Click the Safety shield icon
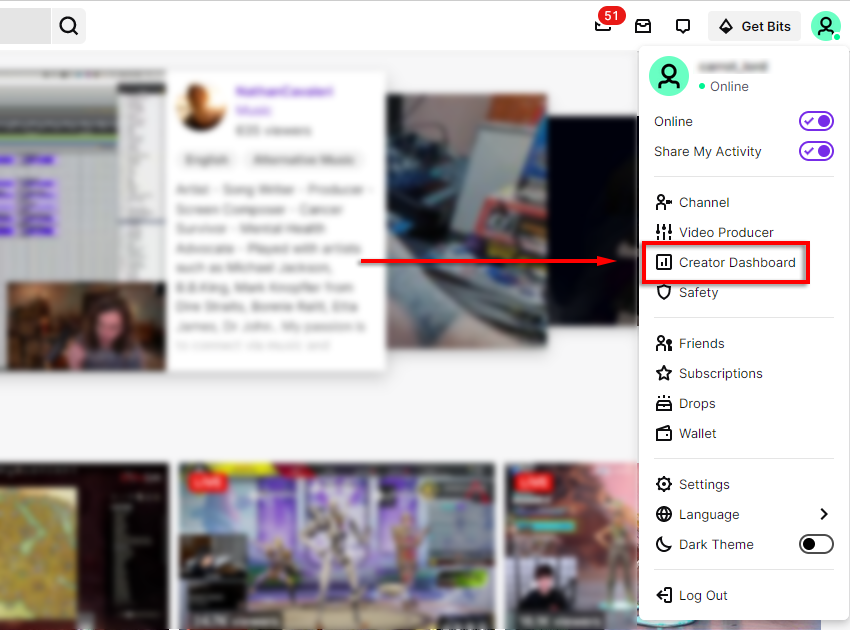The height and width of the screenshot is (630, 850). (x=663, y=292)
